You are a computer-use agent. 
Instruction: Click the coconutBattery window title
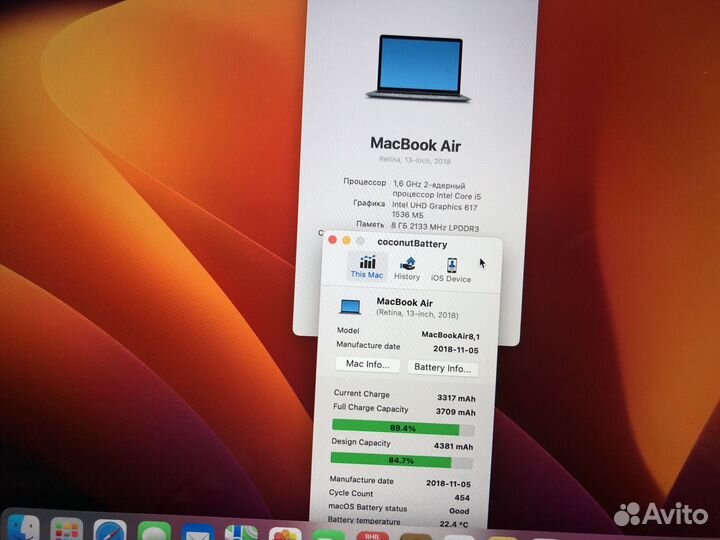tap(412, 243)
